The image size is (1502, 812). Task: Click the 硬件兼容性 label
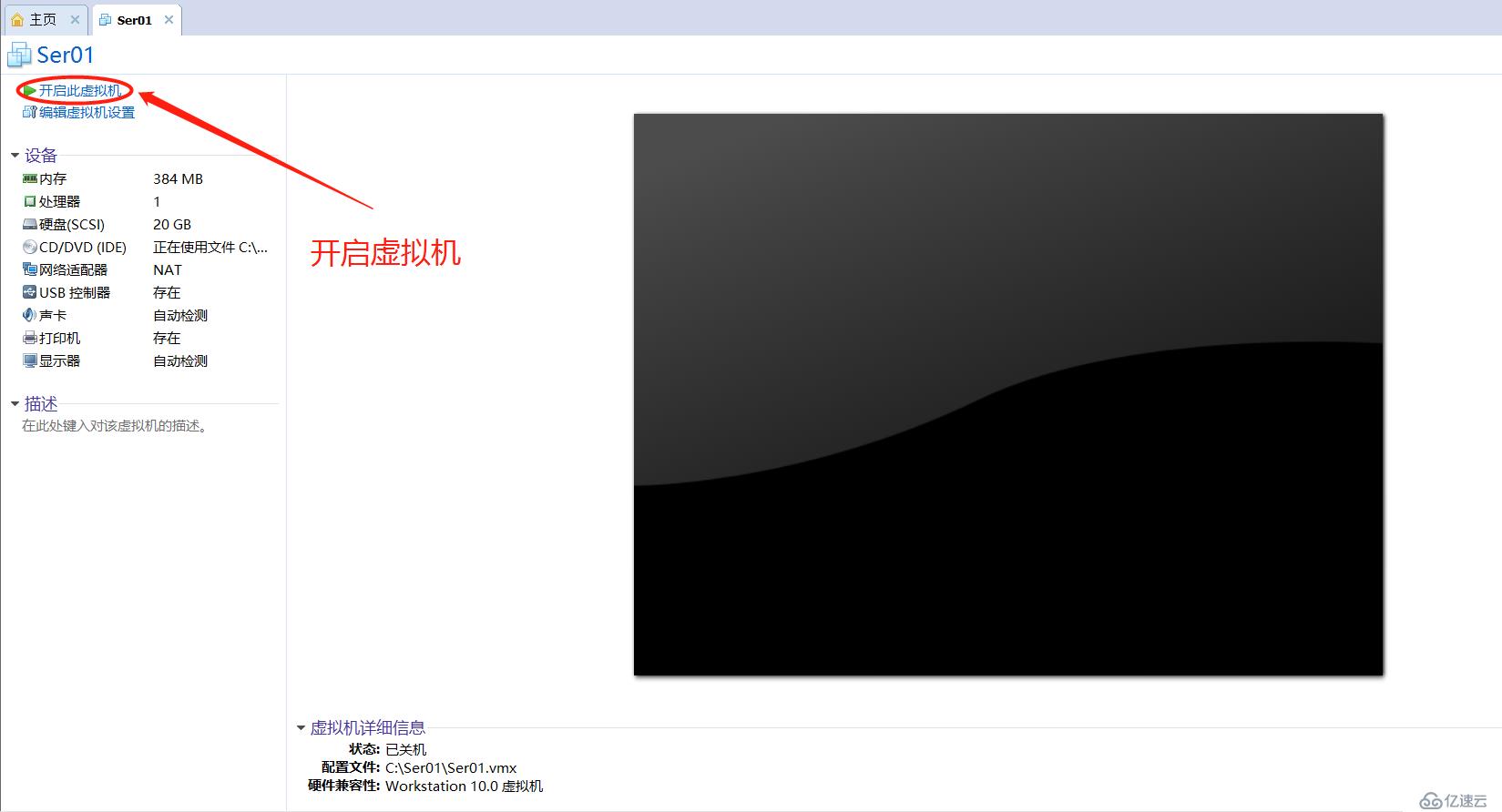(x=344, y=787)
